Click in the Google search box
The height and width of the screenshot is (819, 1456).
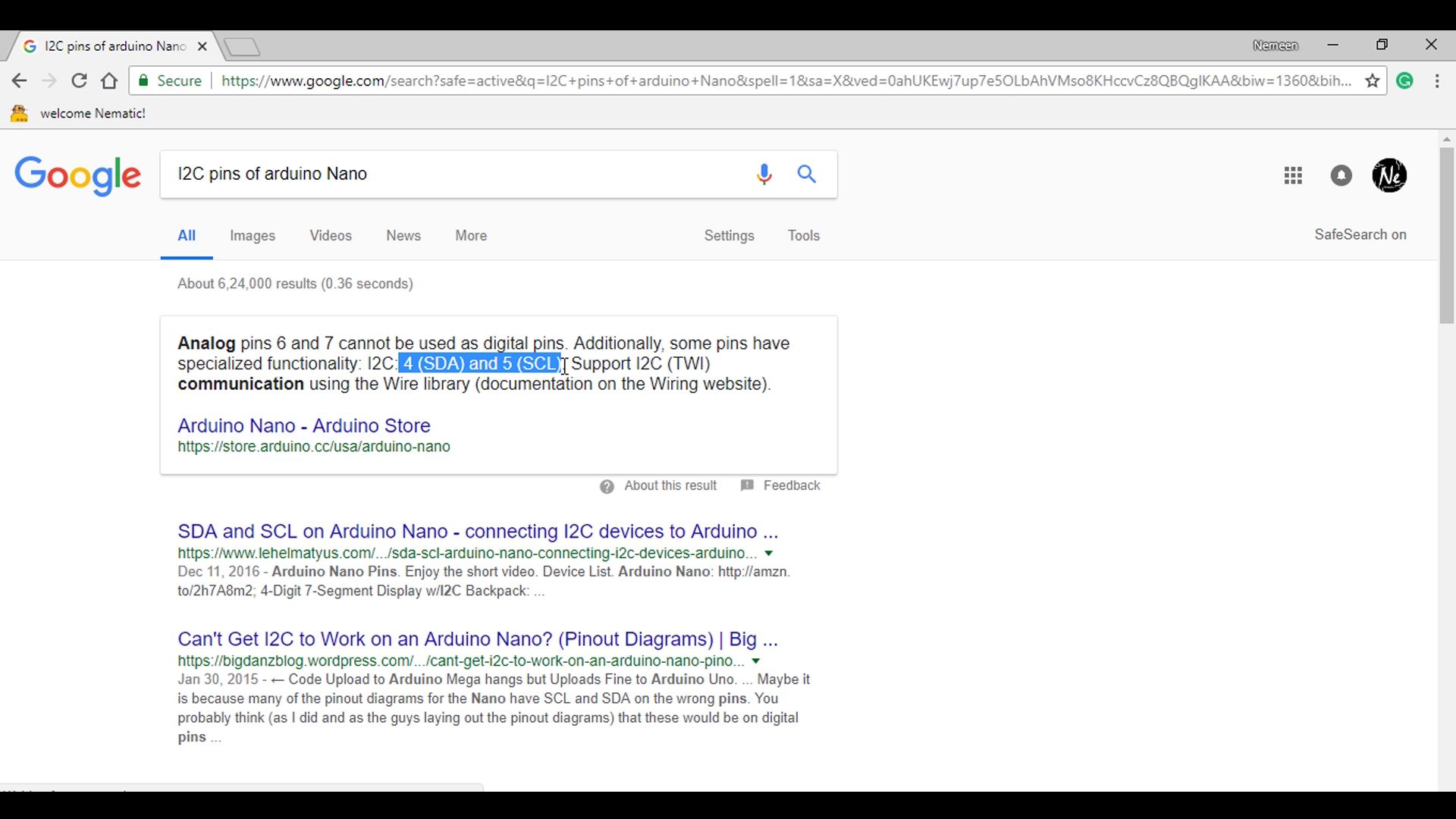(x=455, y=174)
